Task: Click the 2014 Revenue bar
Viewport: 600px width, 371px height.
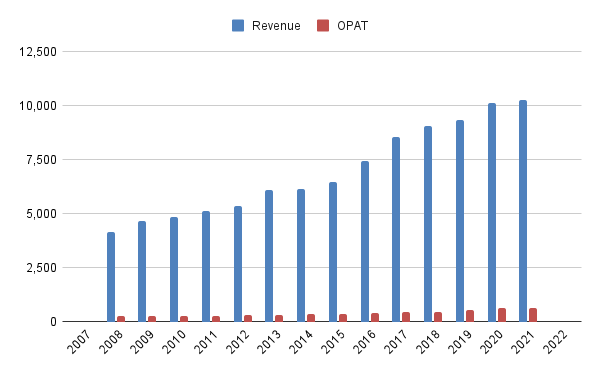Action: point(301,255)
